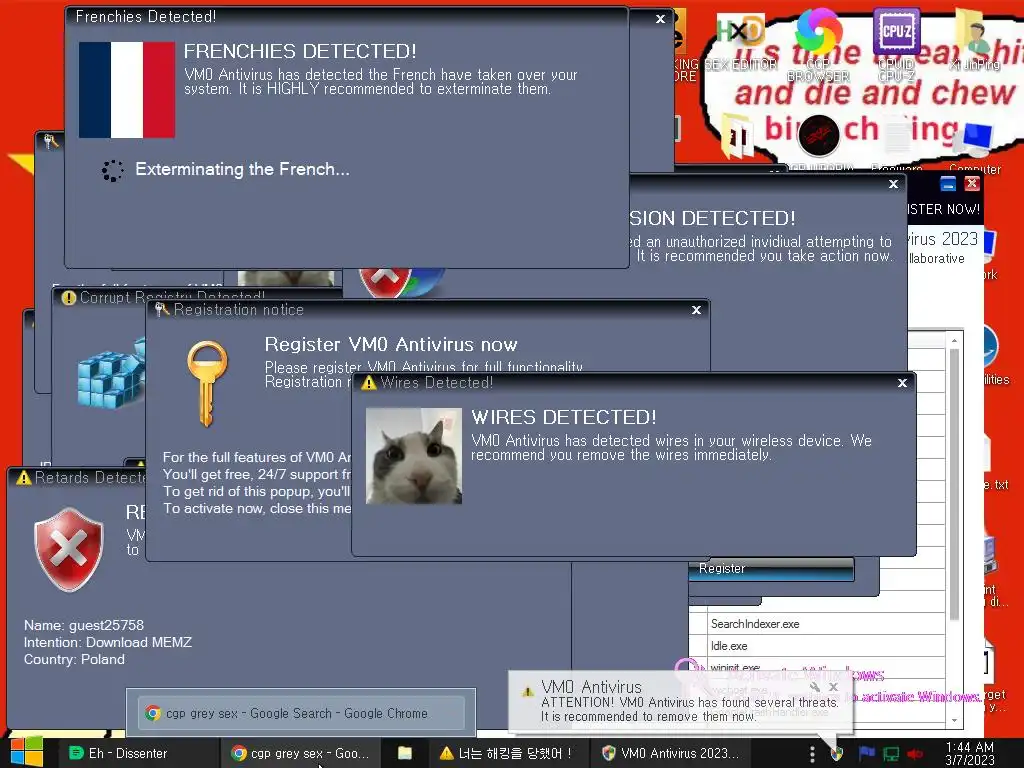The image size is (1024, 768).
Task: Close the Registration notice popup
Action: tap(696, 310)
